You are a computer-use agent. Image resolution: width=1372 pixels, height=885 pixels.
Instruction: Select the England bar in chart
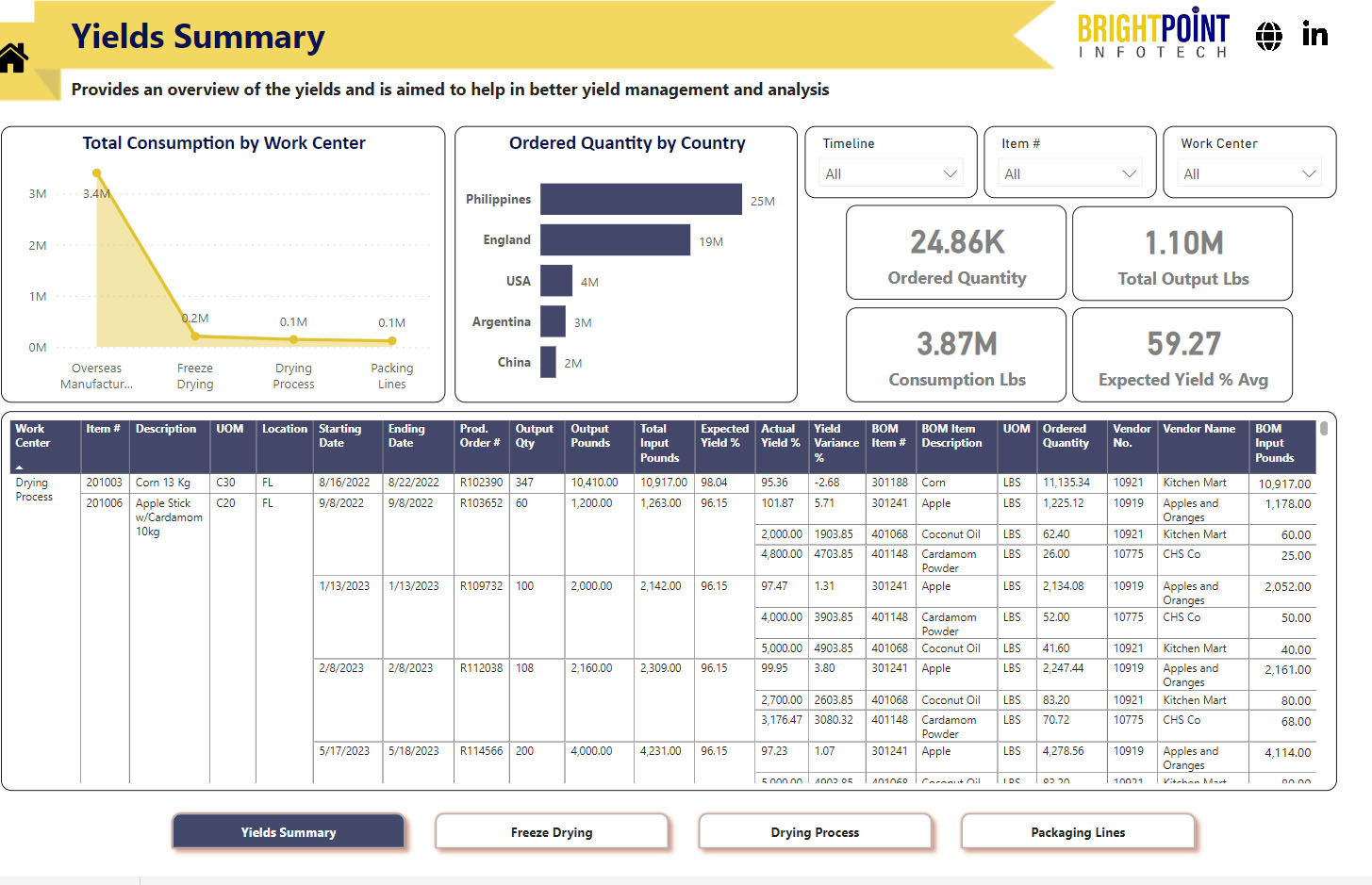(x=615, y=239)
